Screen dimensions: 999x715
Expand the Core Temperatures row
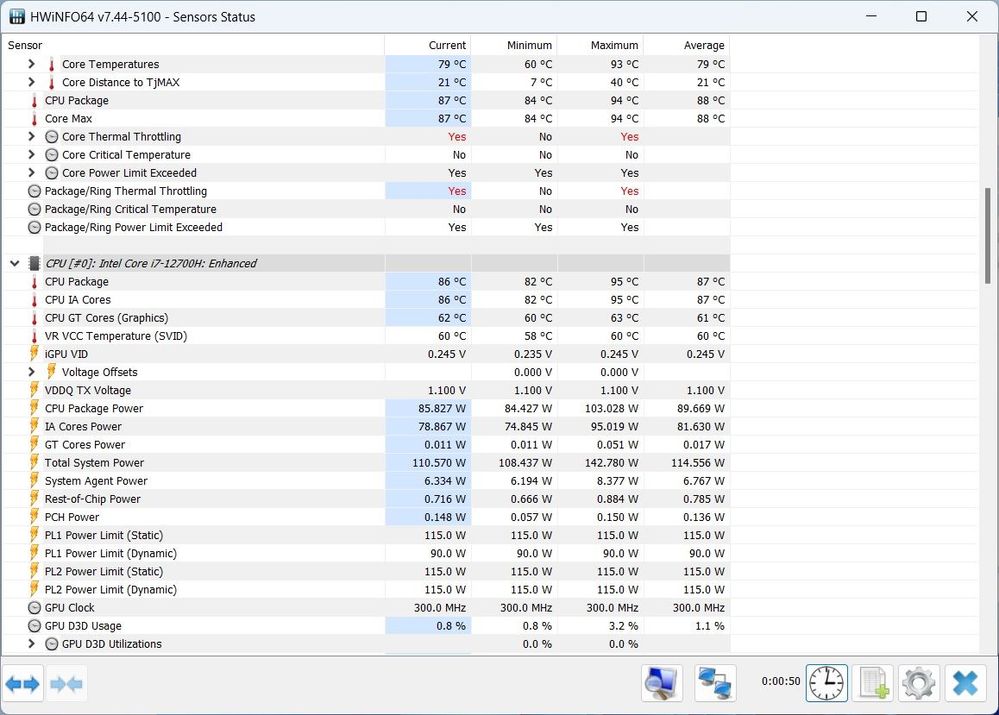(32, 64)
